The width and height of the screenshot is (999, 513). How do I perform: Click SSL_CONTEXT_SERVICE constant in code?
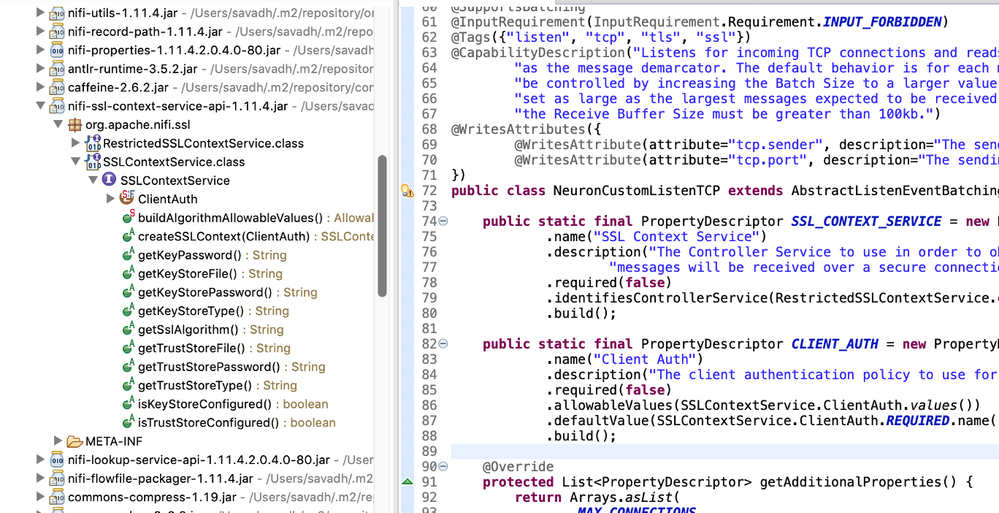click(x=866, y=221)
